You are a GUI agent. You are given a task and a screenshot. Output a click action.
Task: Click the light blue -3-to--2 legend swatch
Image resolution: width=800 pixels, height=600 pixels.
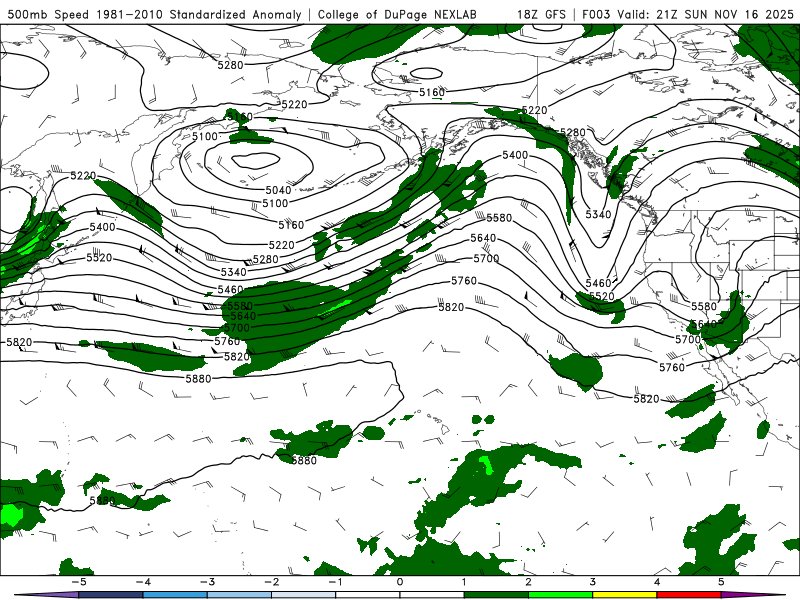[x=239, y=595]
